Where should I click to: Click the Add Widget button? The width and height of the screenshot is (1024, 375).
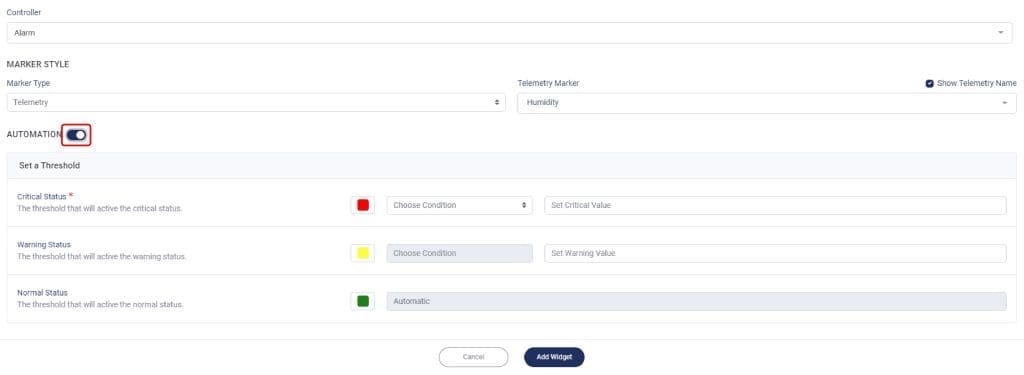click(x=554, y=357)
